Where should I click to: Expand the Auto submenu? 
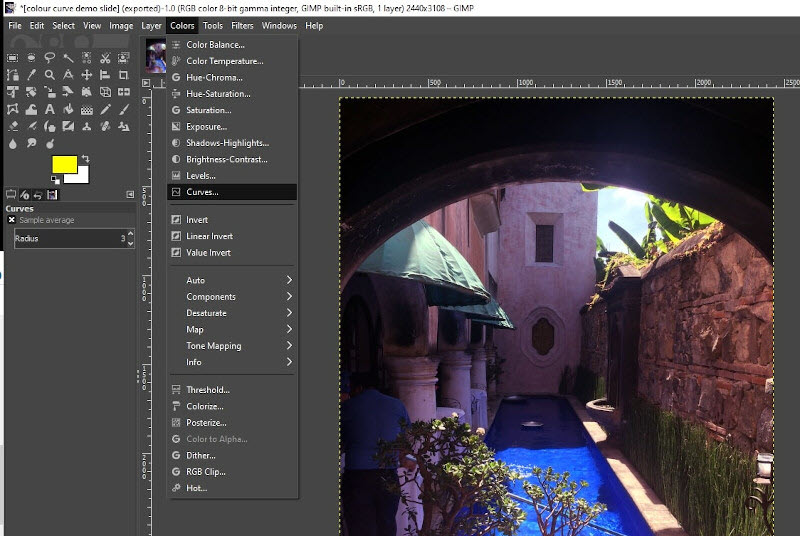[232, 280]
